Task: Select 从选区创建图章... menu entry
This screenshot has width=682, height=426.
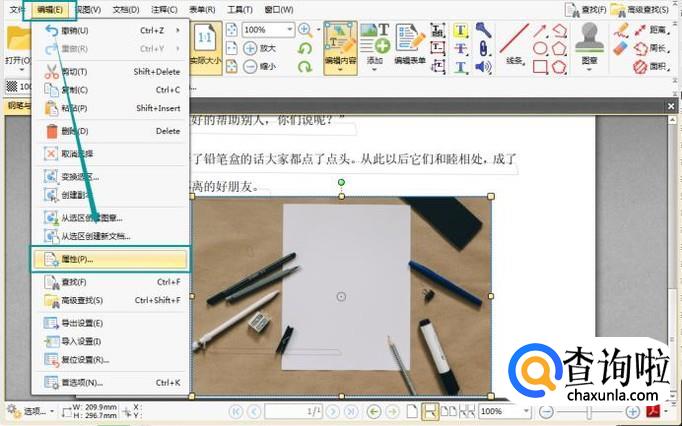Action: click(x=111, y=218)
